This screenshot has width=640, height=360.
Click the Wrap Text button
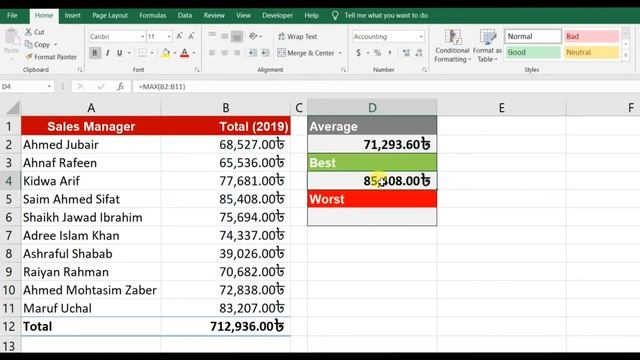tap(297, 36)
